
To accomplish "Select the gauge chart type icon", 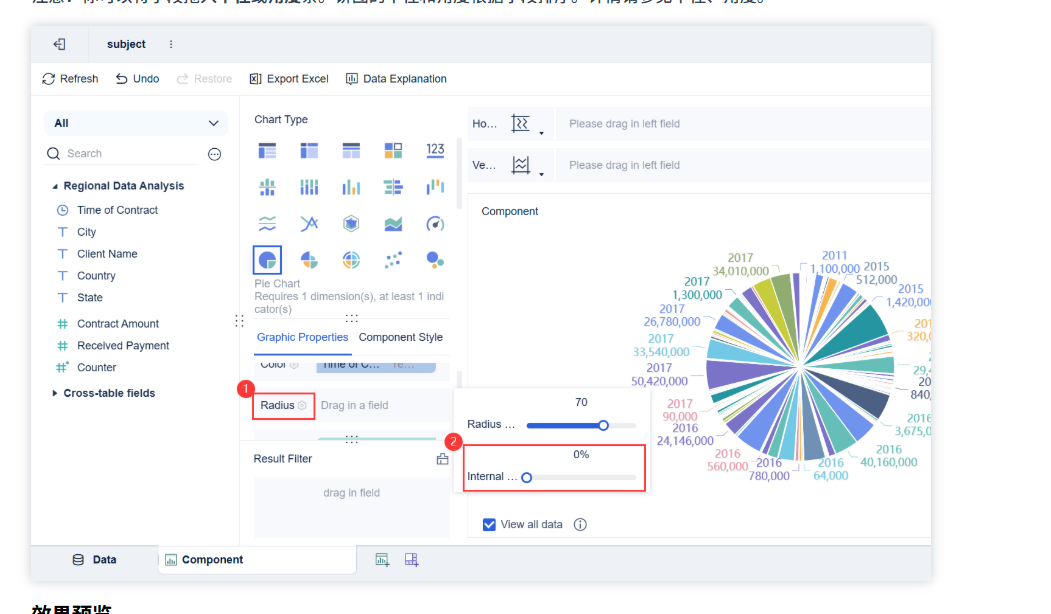I will [x=435, y=223].
